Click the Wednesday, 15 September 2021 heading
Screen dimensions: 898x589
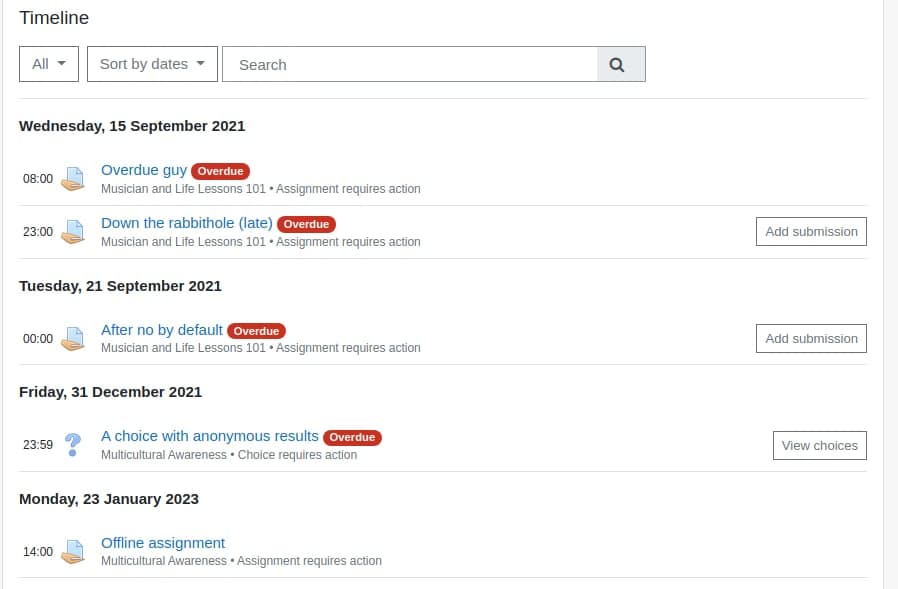coord(132,126)
